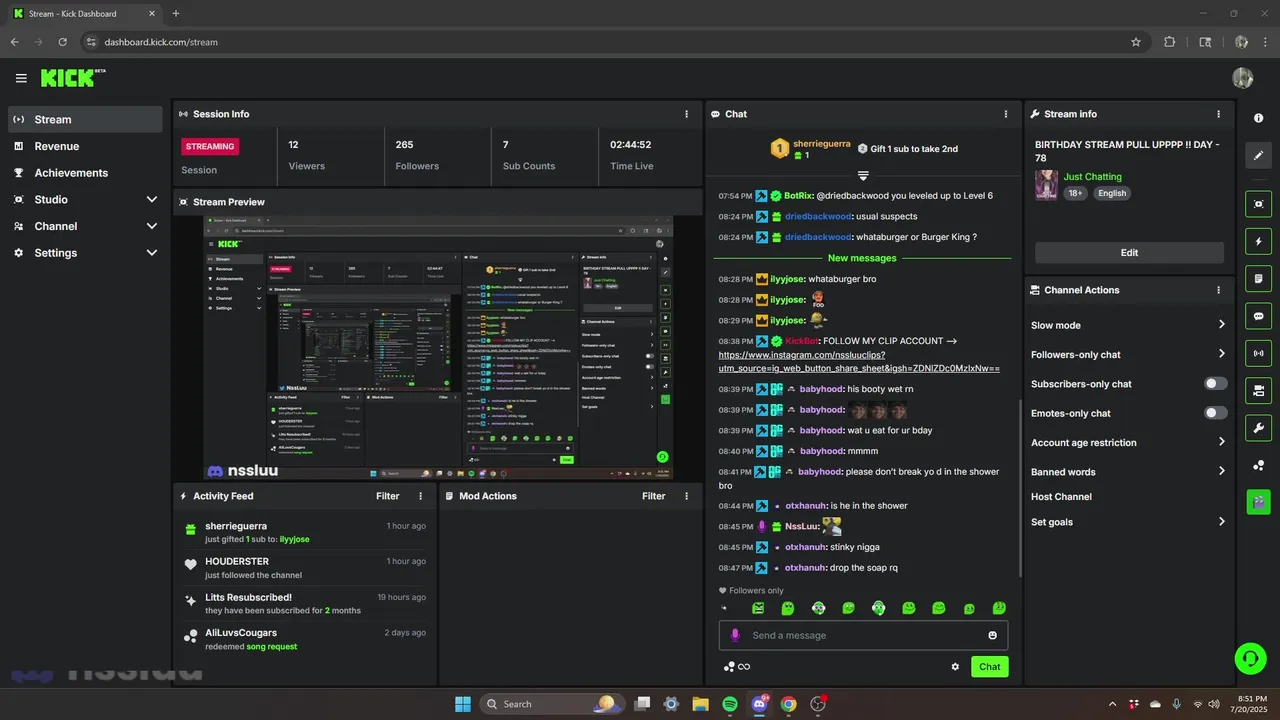Viewport: 1280px width, 720px height.
Task: Go to Stream in the sidebar
Action: [85, 119]
